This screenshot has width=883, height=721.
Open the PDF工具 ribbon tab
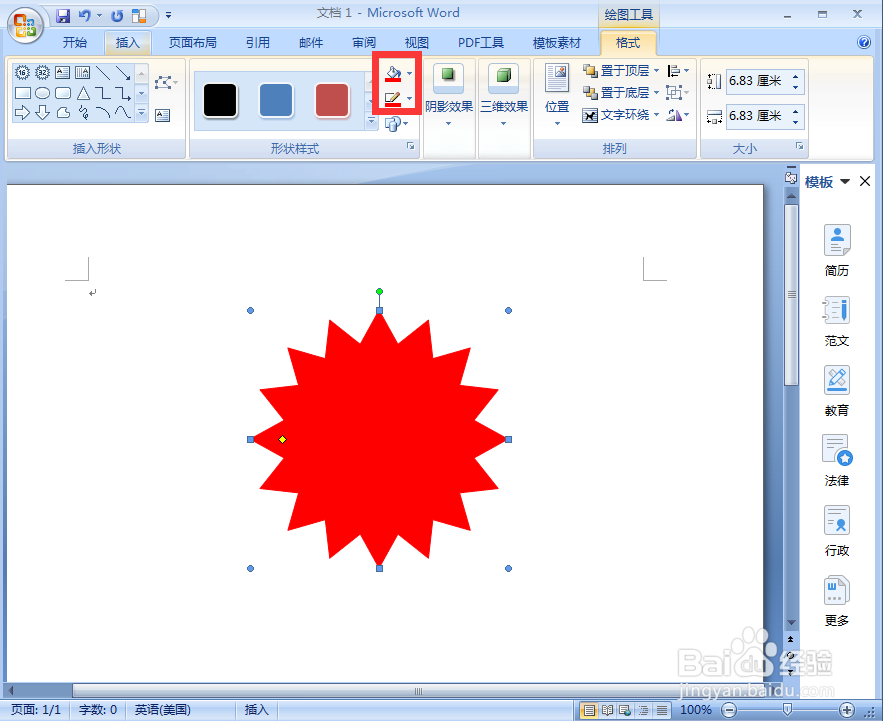(480, 43)
